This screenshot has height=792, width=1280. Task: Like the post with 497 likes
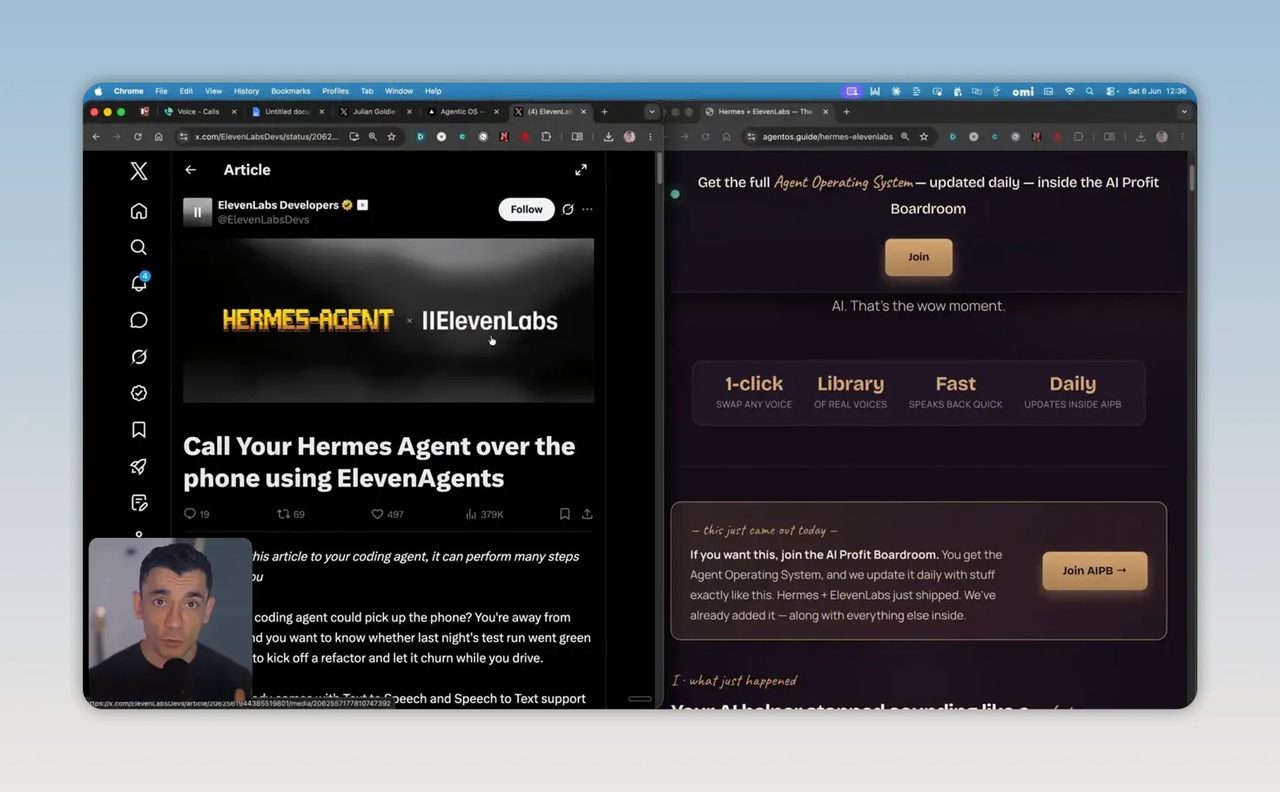pyautogui.click(x=387, y=514)
